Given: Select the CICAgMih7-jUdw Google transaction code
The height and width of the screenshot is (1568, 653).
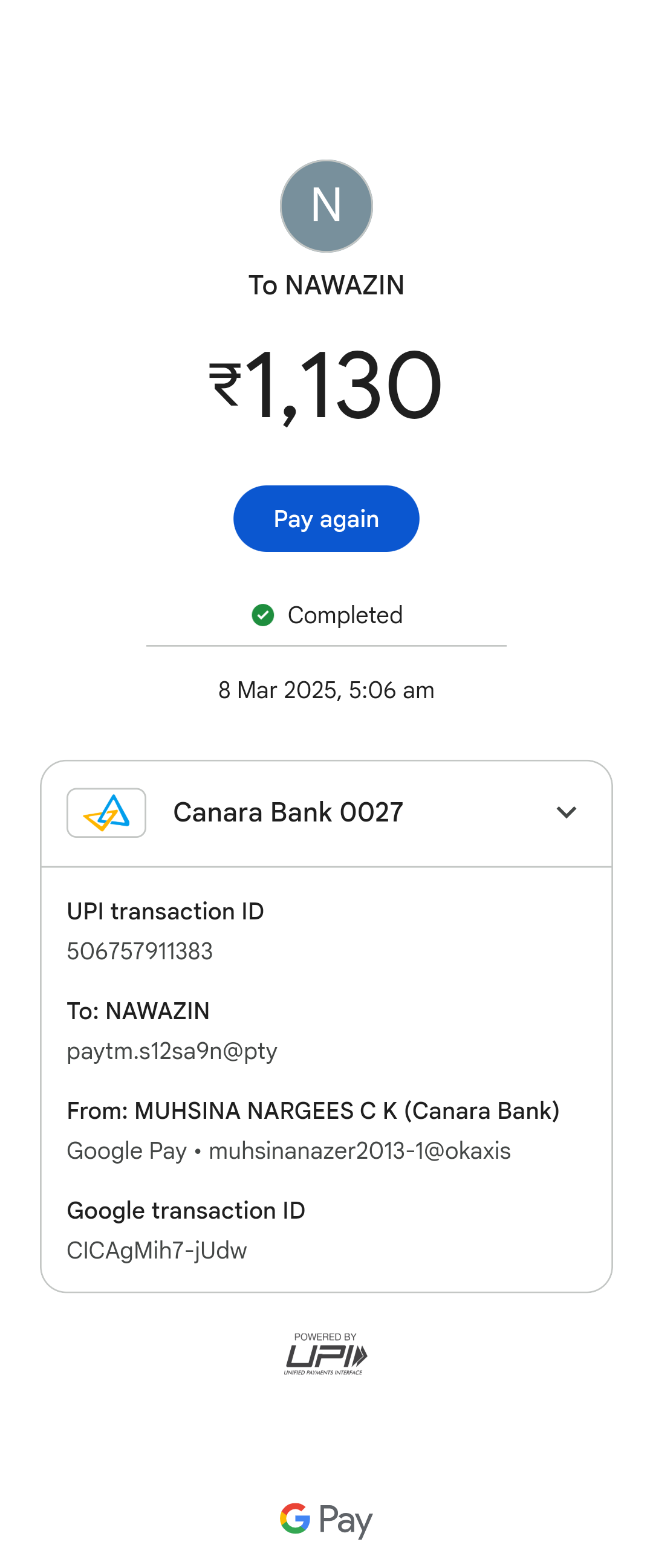Looking at the screenshot, I should click(x=157, y=1251).
